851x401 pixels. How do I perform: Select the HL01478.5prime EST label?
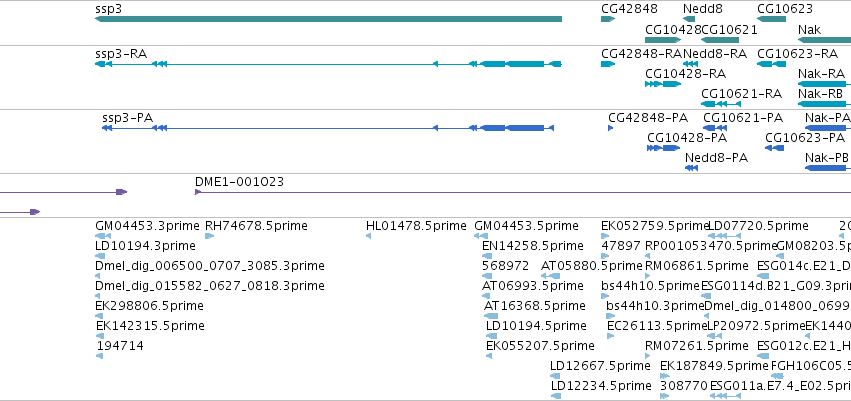416,226
